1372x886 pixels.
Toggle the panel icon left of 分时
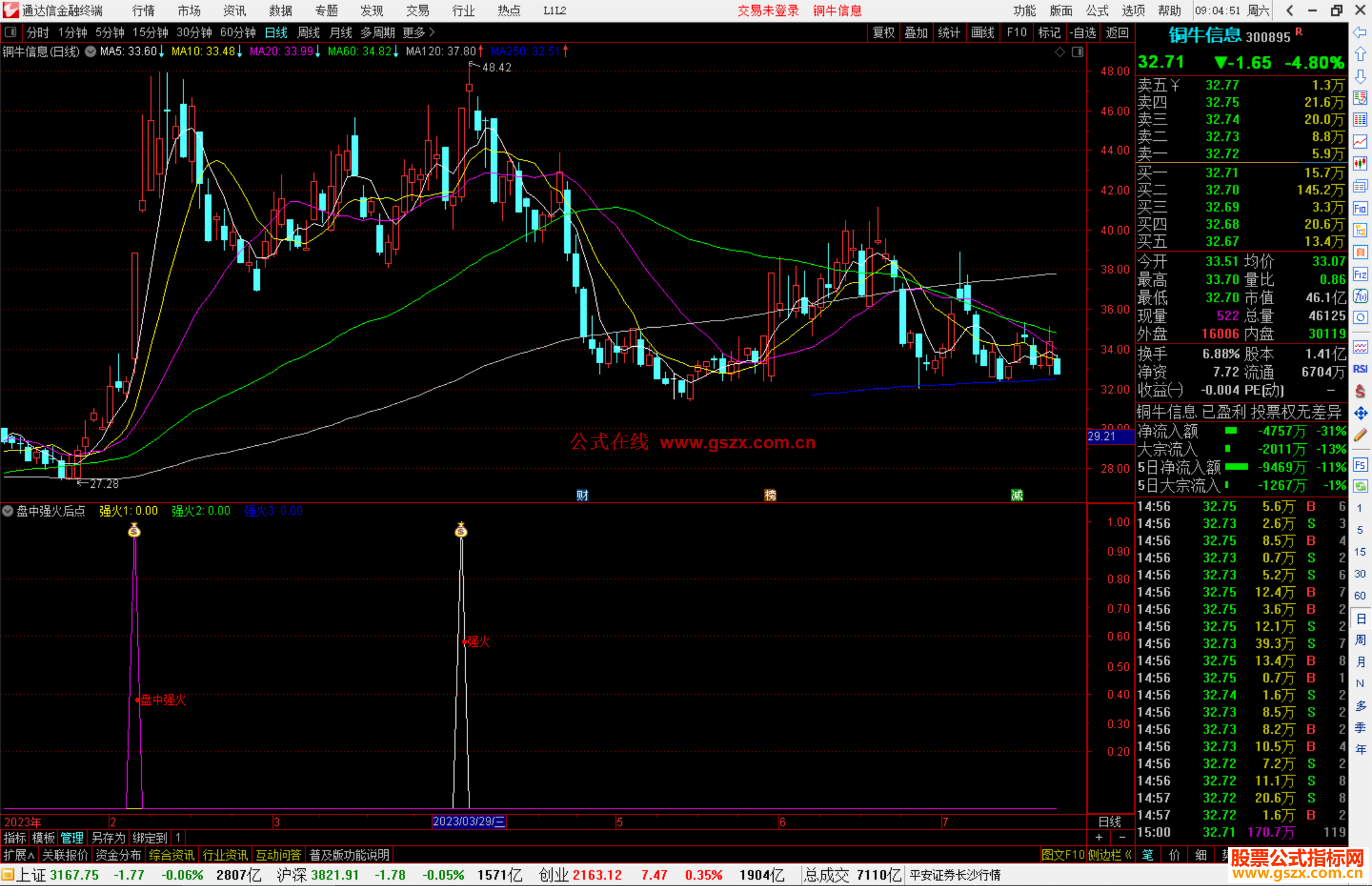tap(10, 32)
